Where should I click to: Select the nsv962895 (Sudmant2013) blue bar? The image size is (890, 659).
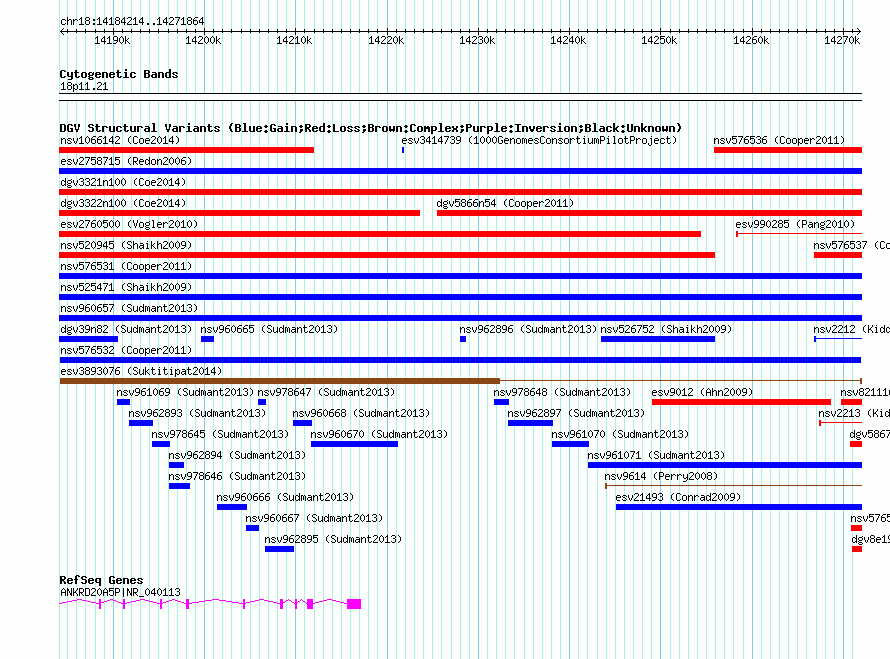pos(279,549)
